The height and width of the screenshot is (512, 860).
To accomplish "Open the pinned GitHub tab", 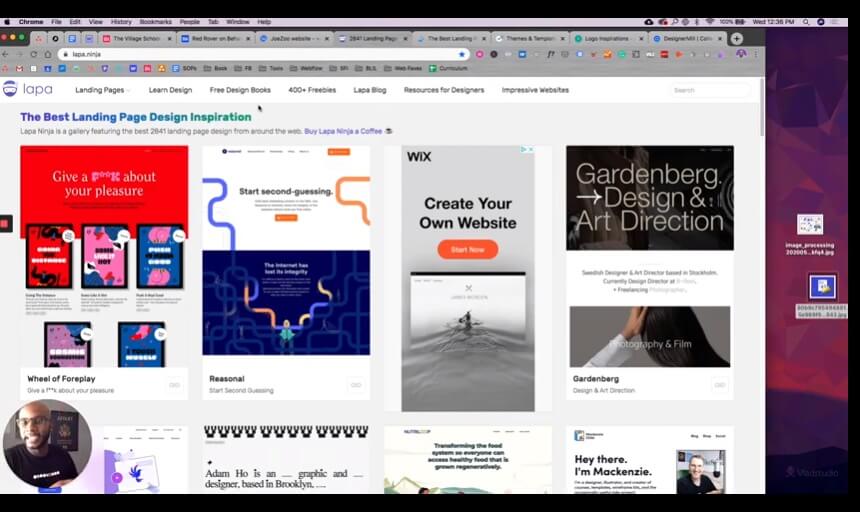I will point(55,38).
